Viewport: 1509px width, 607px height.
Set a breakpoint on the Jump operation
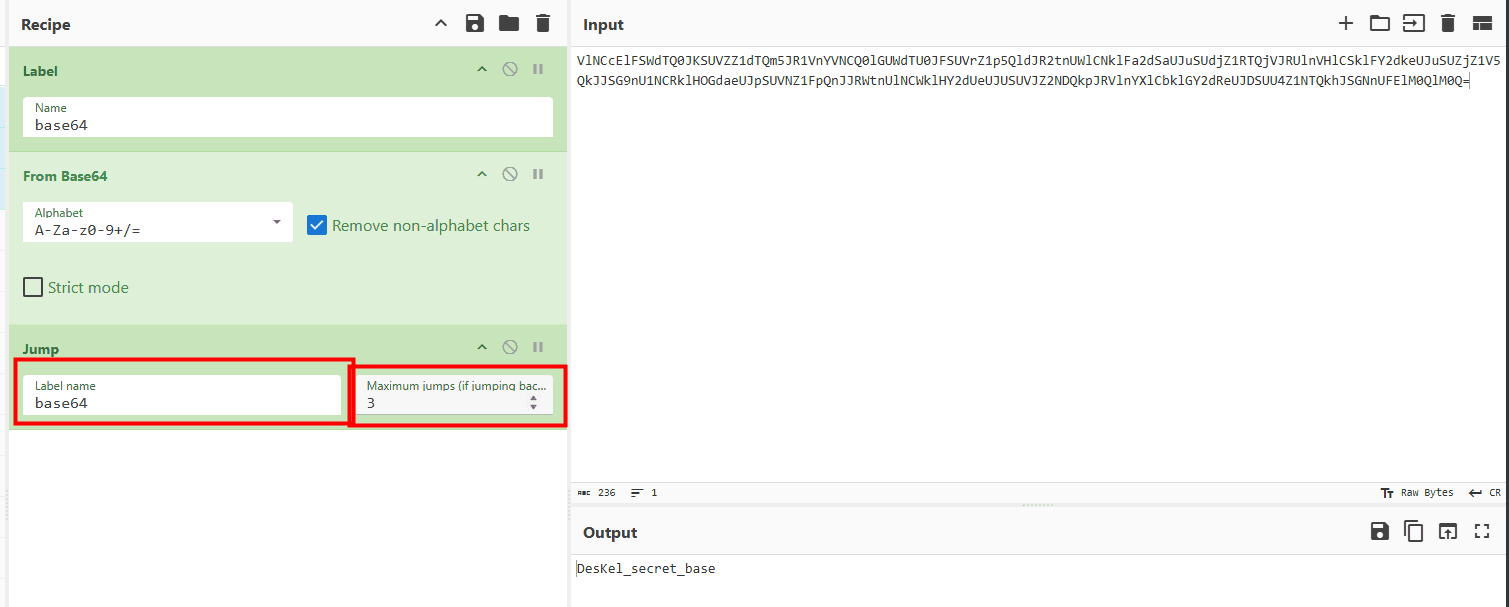[538, 348]
